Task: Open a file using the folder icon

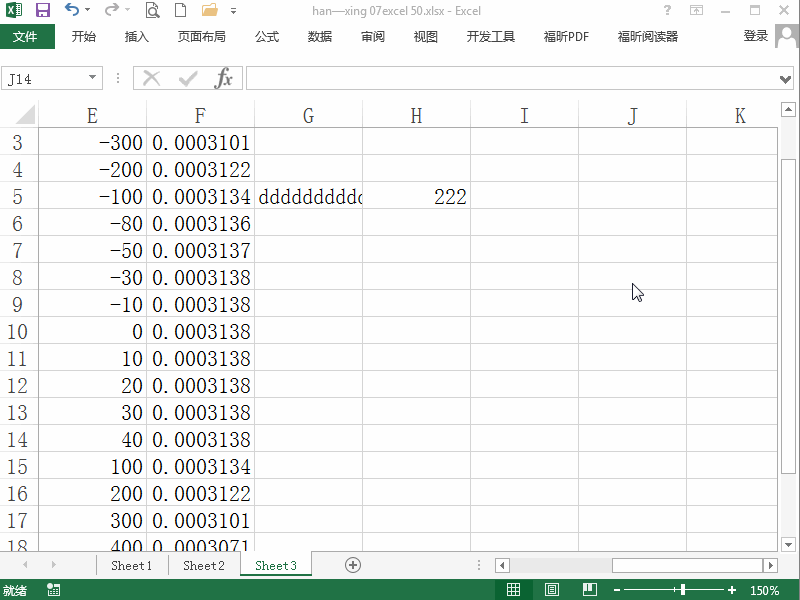Action: pyautogui.click(x=209, y=10)
